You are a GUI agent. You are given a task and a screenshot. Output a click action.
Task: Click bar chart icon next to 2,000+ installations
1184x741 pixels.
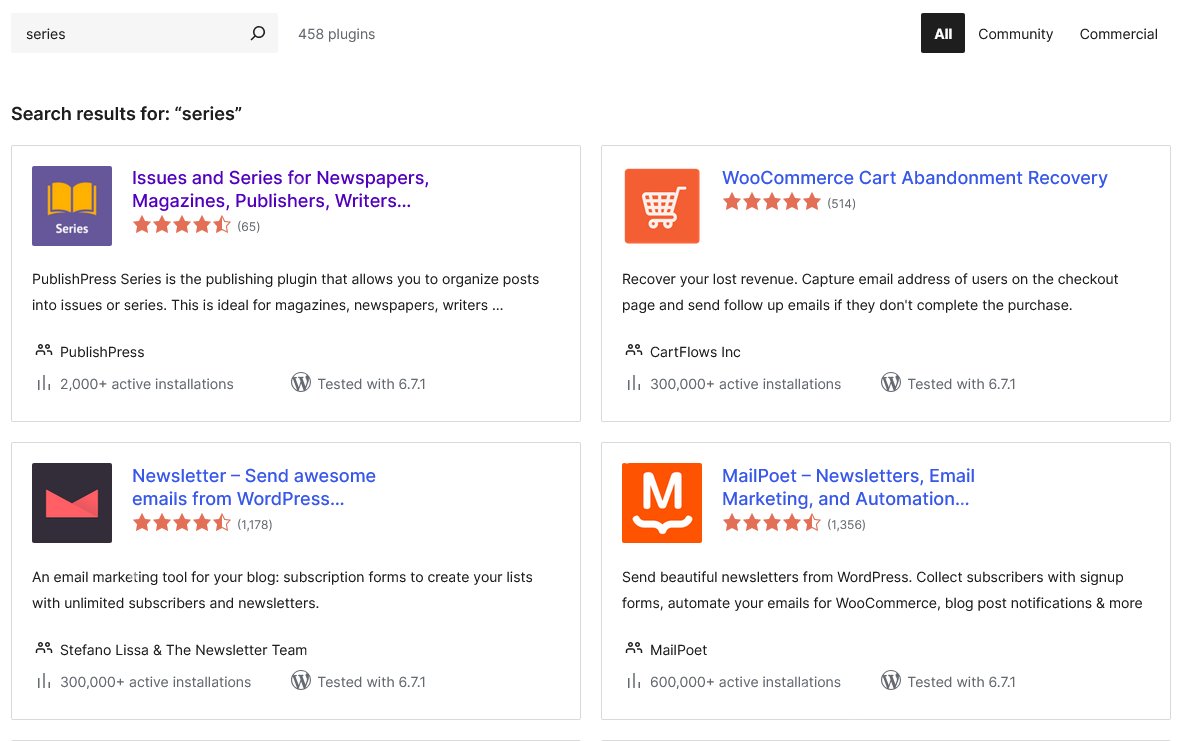pos(44,384)
